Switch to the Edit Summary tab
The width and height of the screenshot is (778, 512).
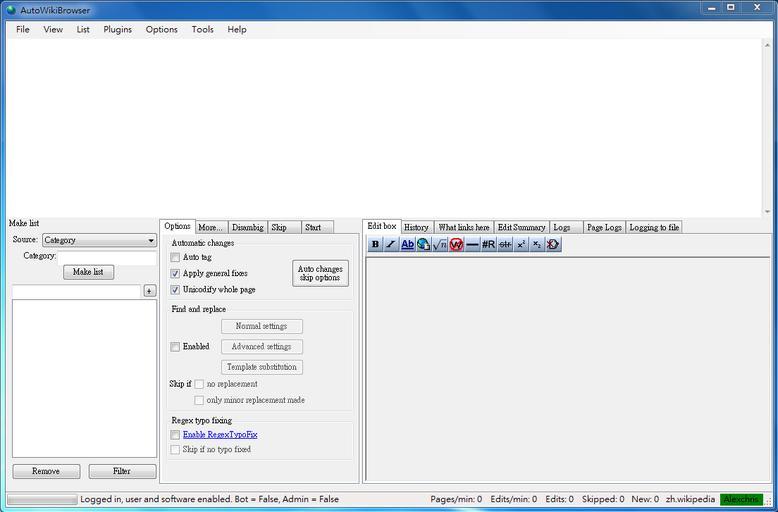click(521, 227)
